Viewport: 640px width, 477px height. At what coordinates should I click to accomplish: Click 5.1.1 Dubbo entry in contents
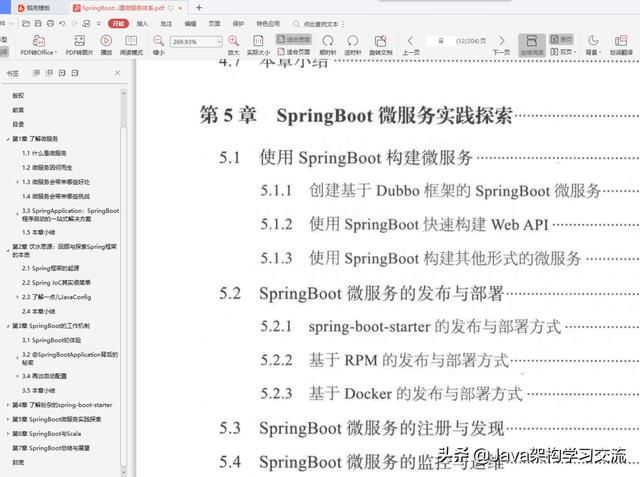(x=431, y=191)
